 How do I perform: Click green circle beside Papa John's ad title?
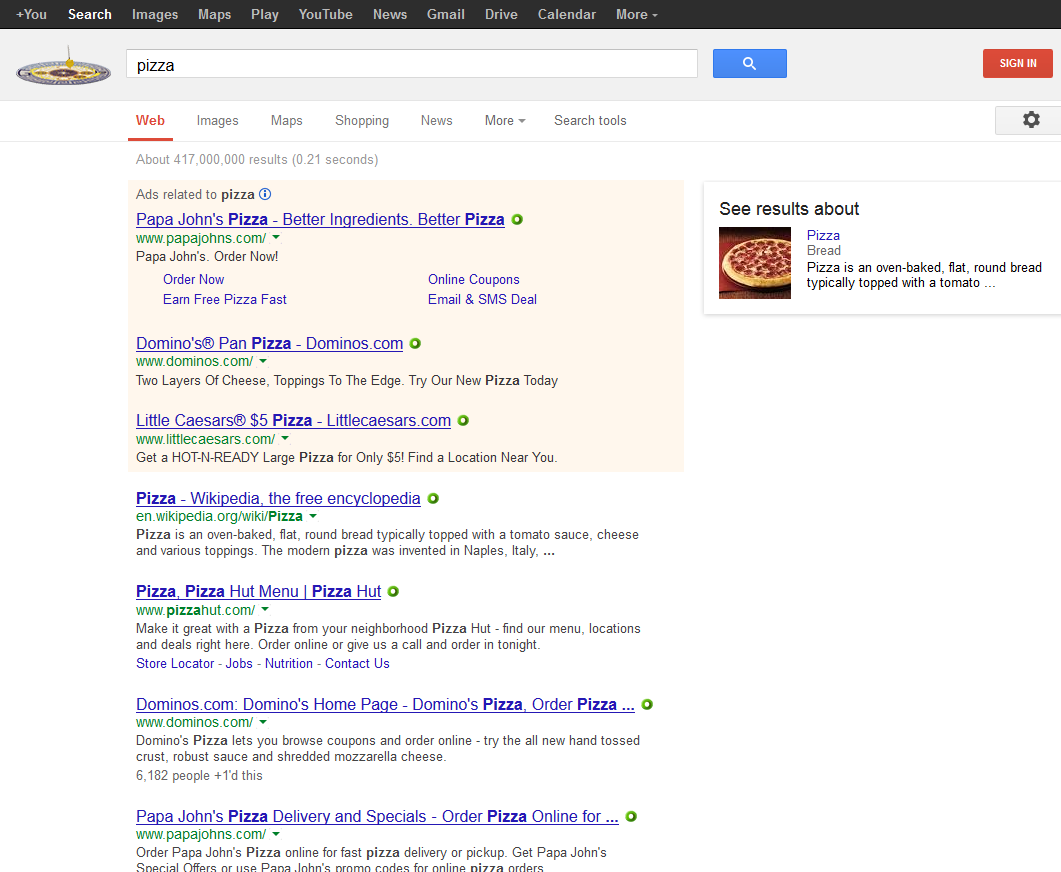517,220
